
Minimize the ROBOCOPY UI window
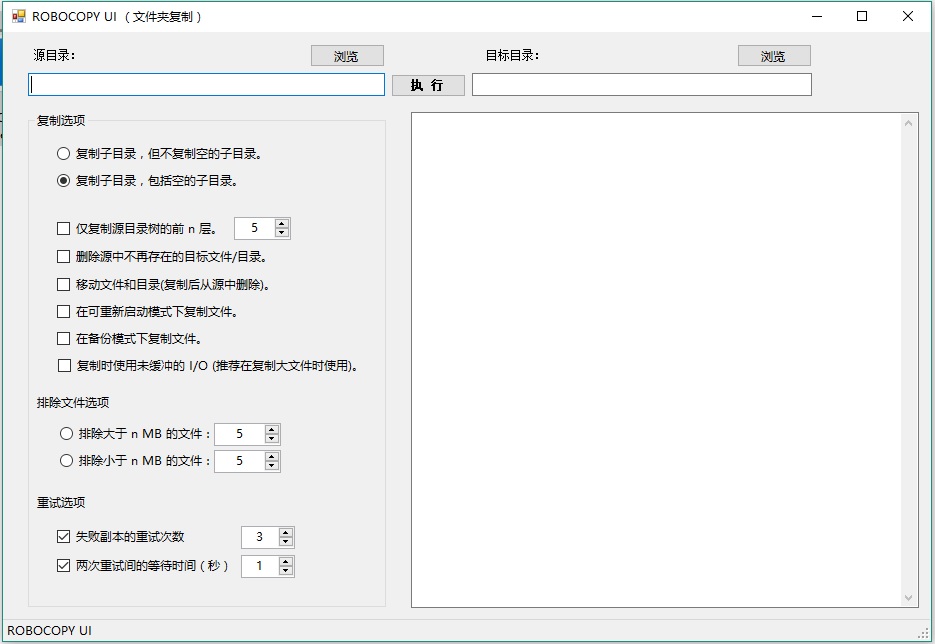(817, 16)
